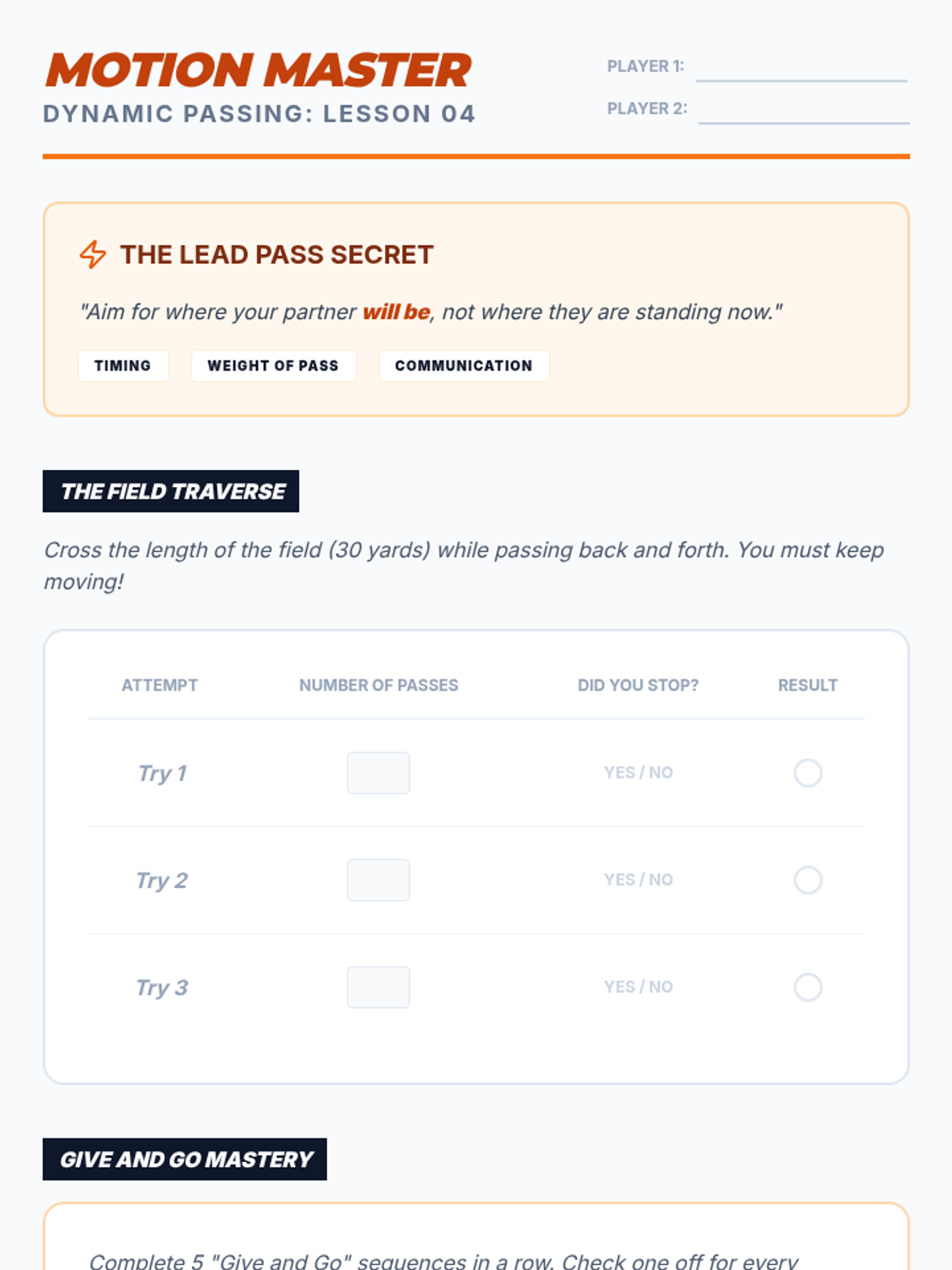This screenshot has height=1270, width=952.
Task: Click the lightning bolt icon
Action: point(93,255)
